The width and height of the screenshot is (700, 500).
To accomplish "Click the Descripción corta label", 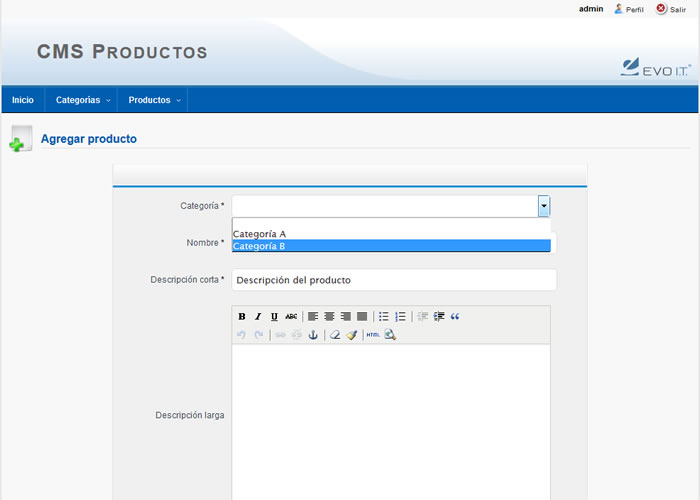I will coord(187,279).
